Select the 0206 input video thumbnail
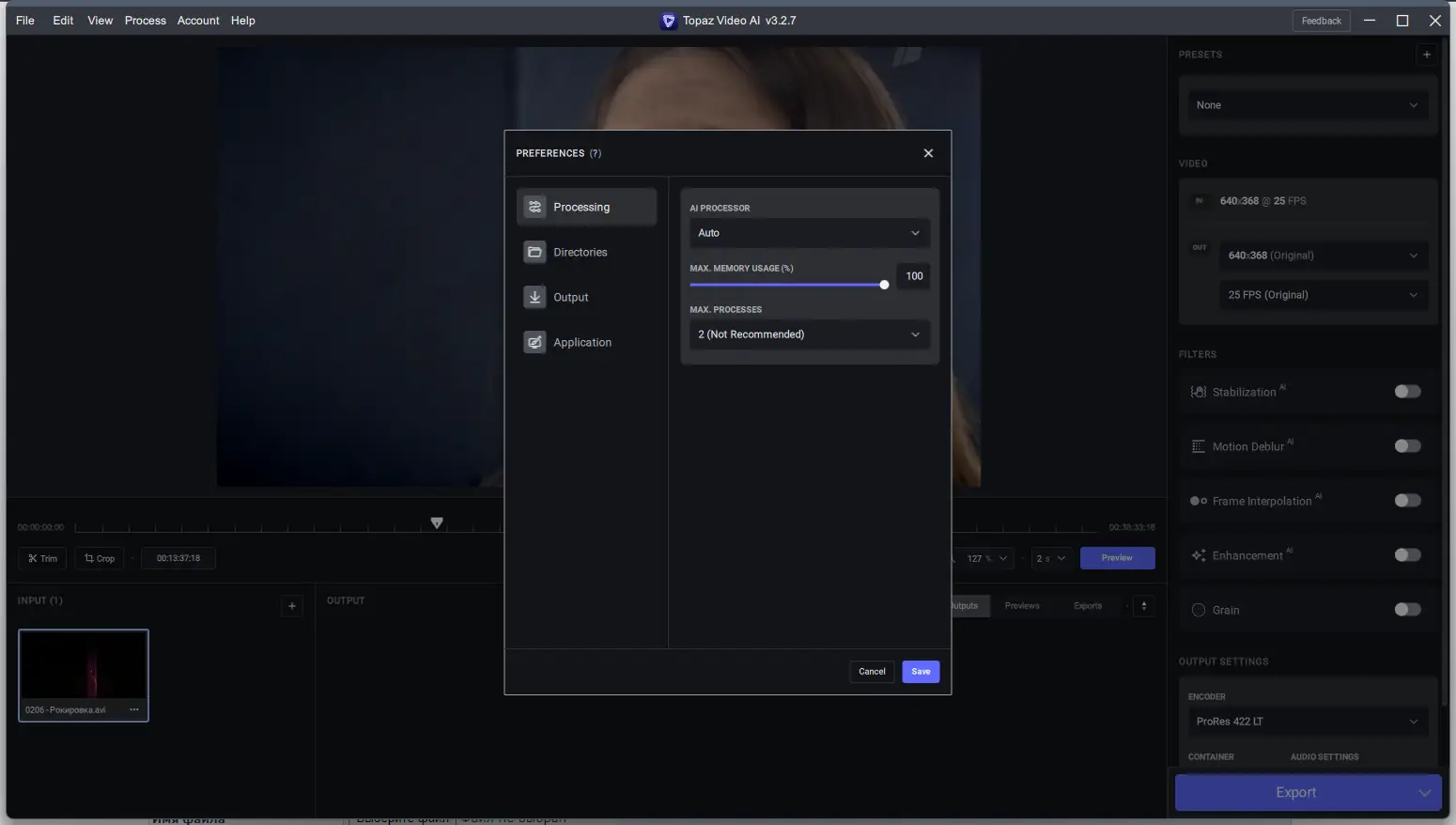1456x825 pixels. [84, 676]
